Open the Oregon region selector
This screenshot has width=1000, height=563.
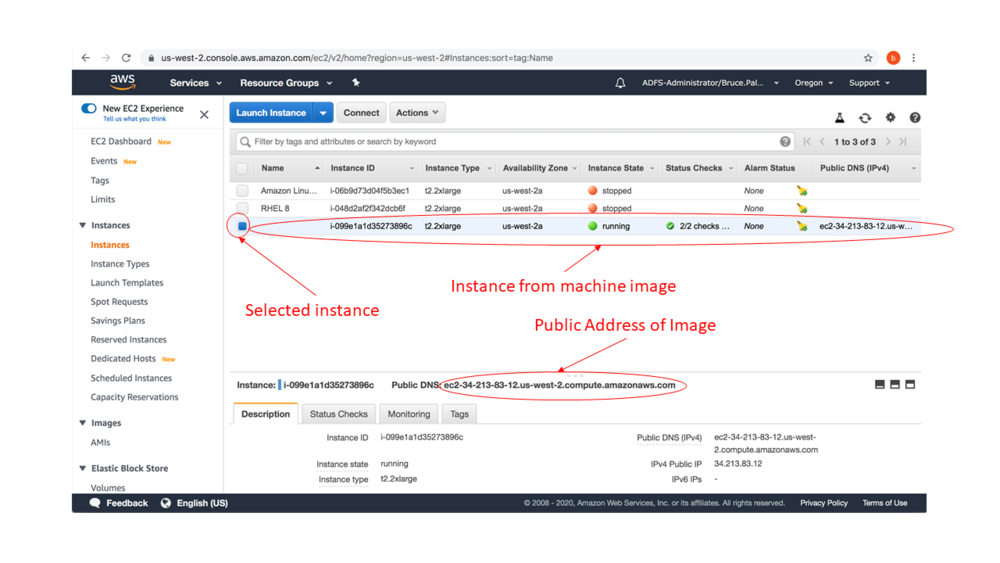[x=814, y=83]
